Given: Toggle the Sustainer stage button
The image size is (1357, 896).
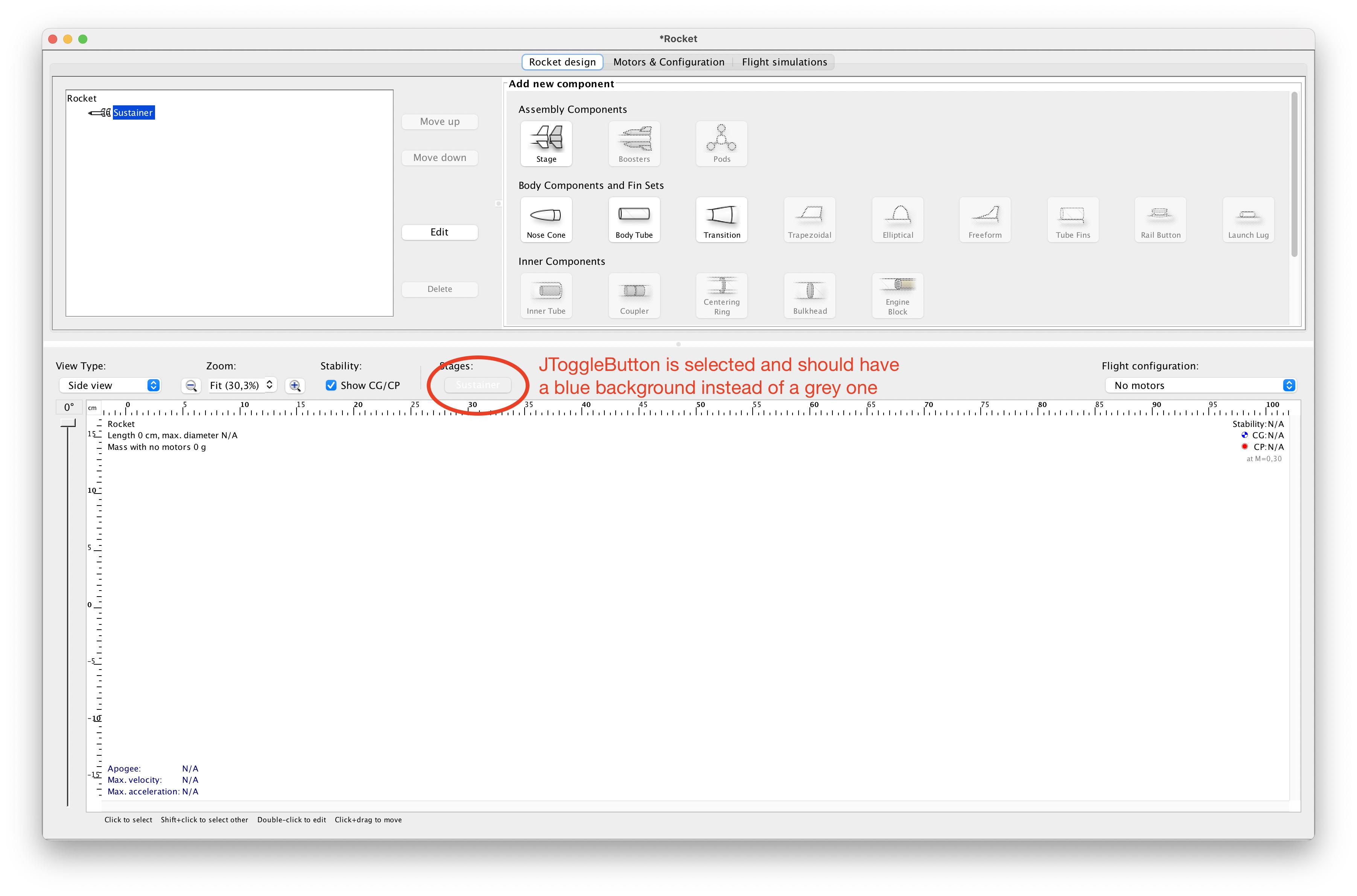Looking at the screenshot, I should pyautogui.click(x=478, y=385).
